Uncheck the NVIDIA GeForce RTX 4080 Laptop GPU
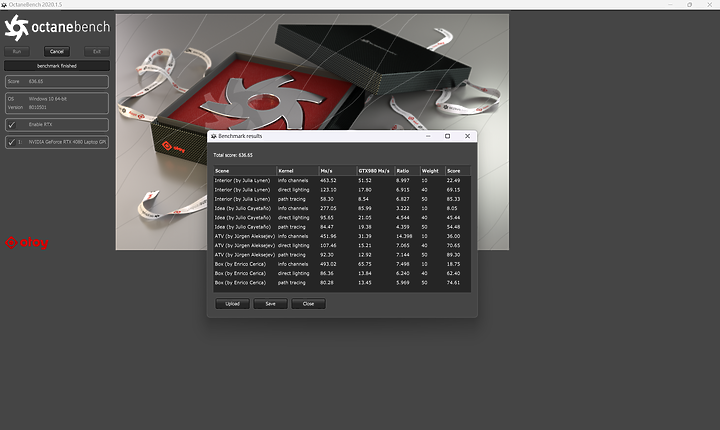Image resolution: width=720 pixels, height=430 pixels. coord(12,142)
